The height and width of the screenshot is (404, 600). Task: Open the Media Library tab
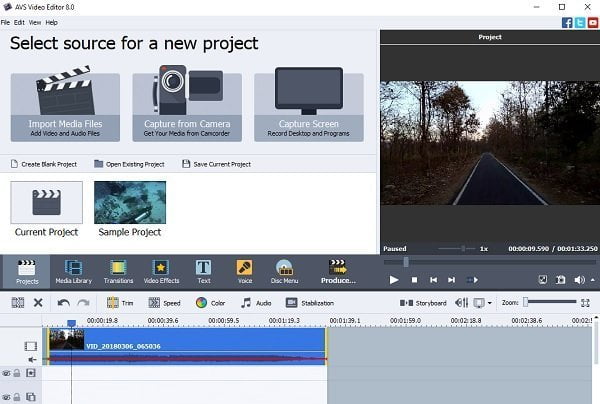(73, 272)
